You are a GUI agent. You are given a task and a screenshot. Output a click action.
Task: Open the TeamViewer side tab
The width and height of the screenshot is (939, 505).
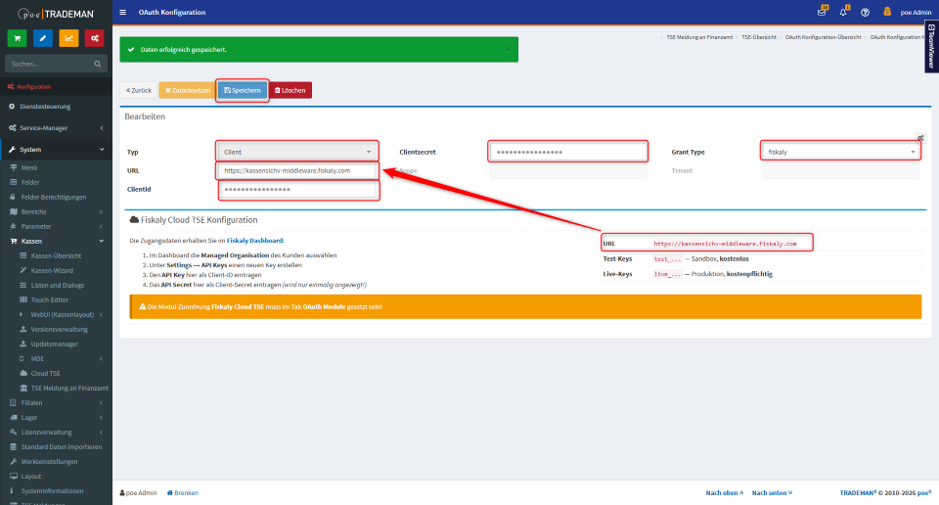[x=931, y=47]
